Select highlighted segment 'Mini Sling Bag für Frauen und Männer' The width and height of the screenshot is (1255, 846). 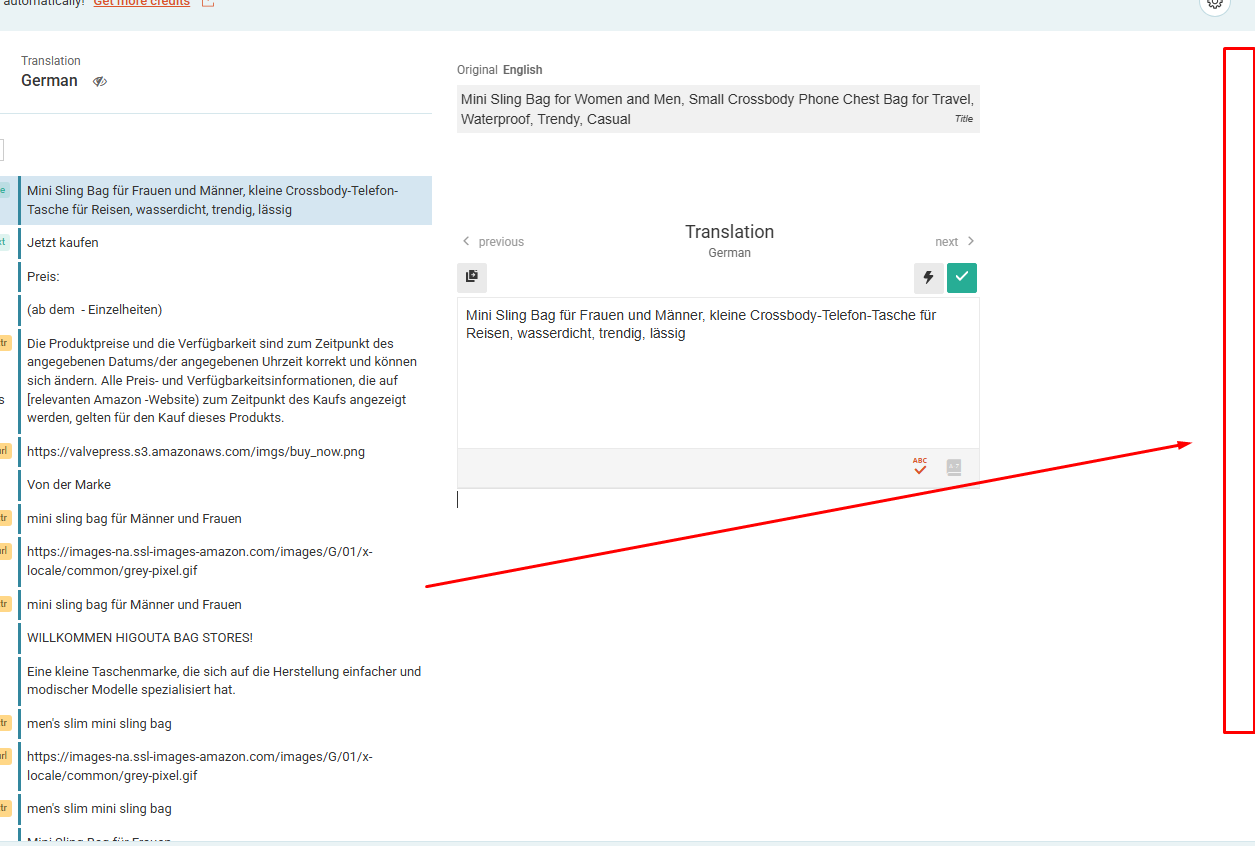(225, 200)
